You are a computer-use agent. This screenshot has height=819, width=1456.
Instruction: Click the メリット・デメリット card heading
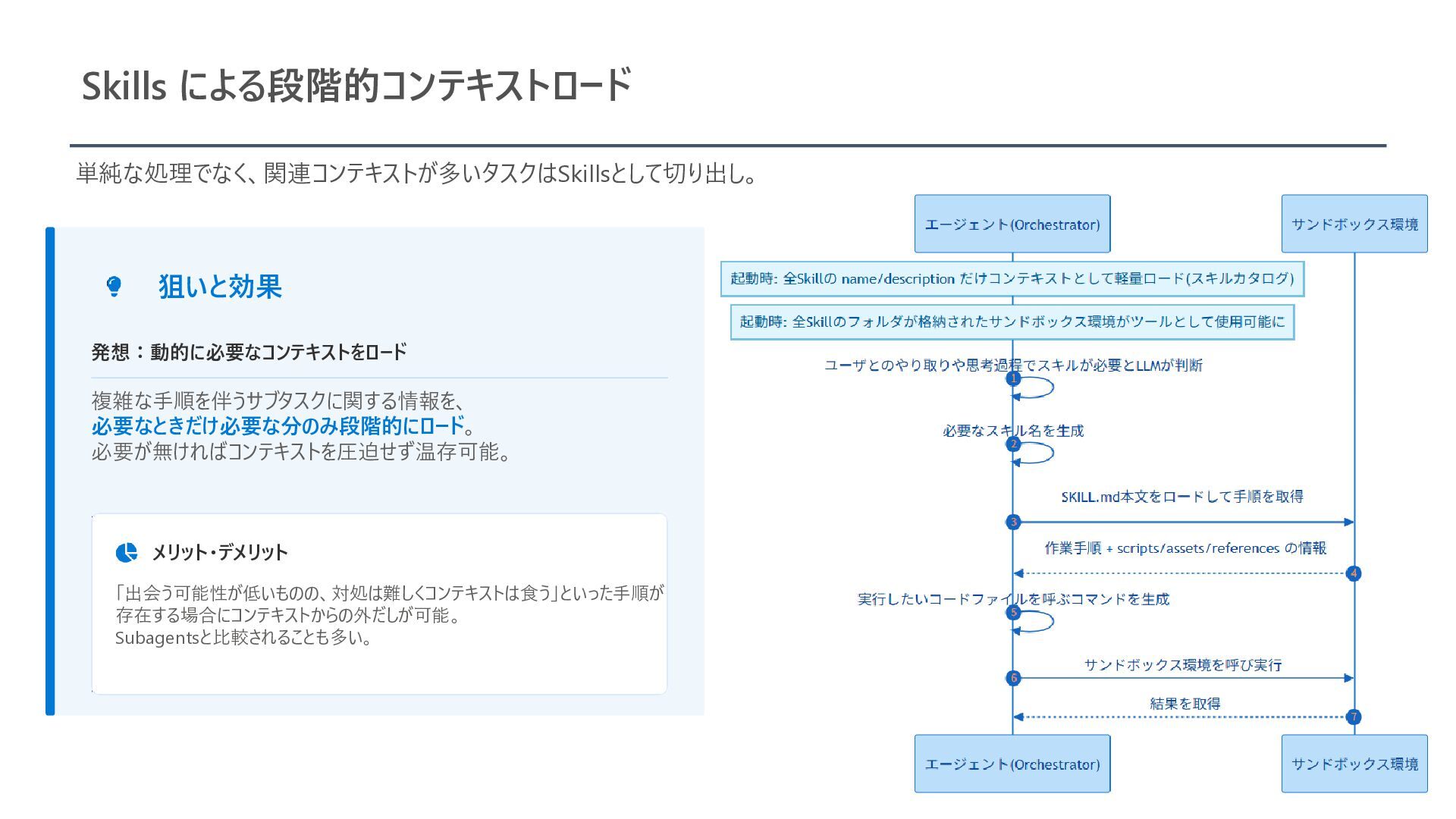coord(220,552)
